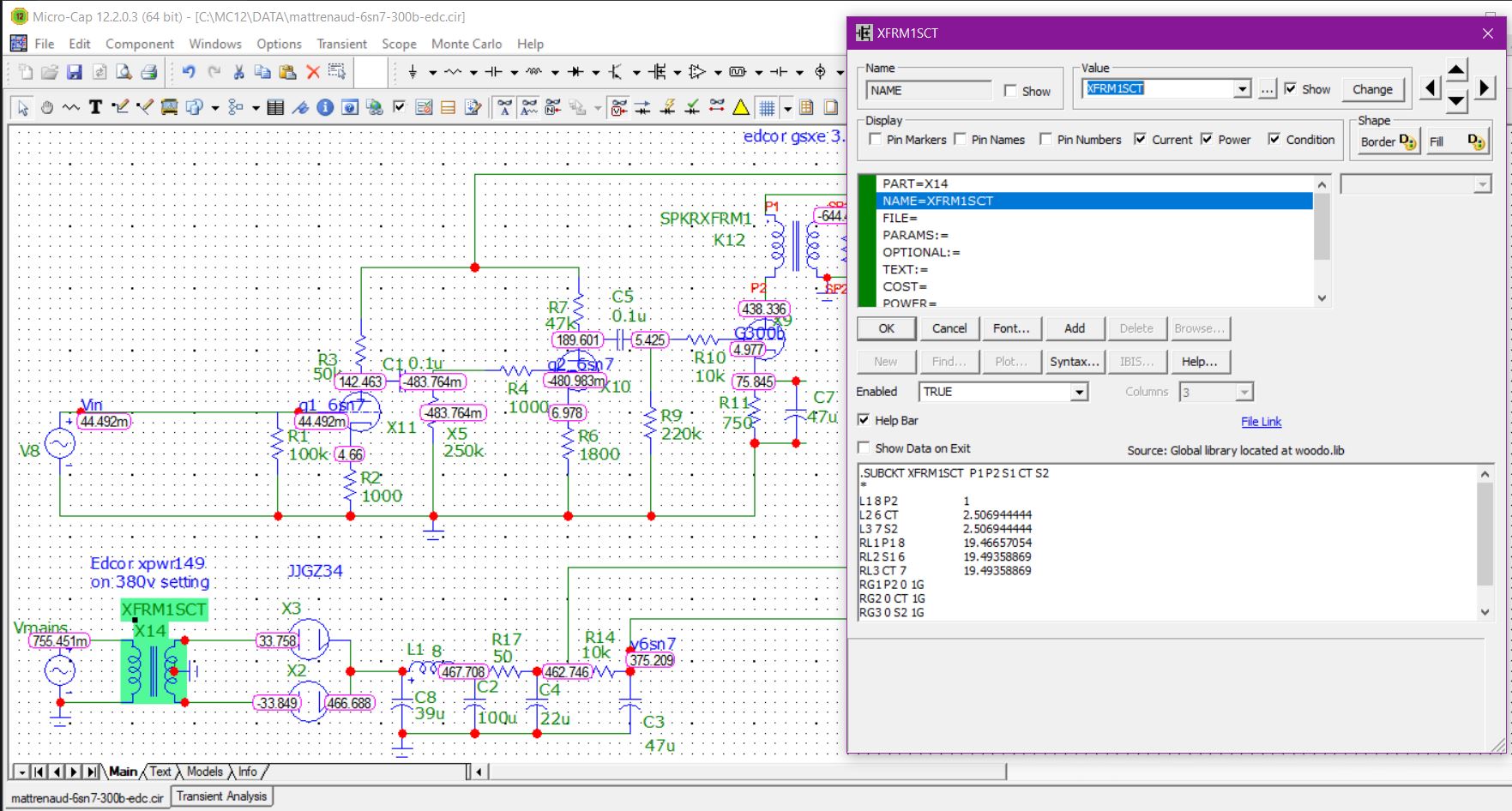This screenshot has height=811, width=1512.
Task: Uncheck the Condition display checkbox
Action: click(x=1274, y=139)
